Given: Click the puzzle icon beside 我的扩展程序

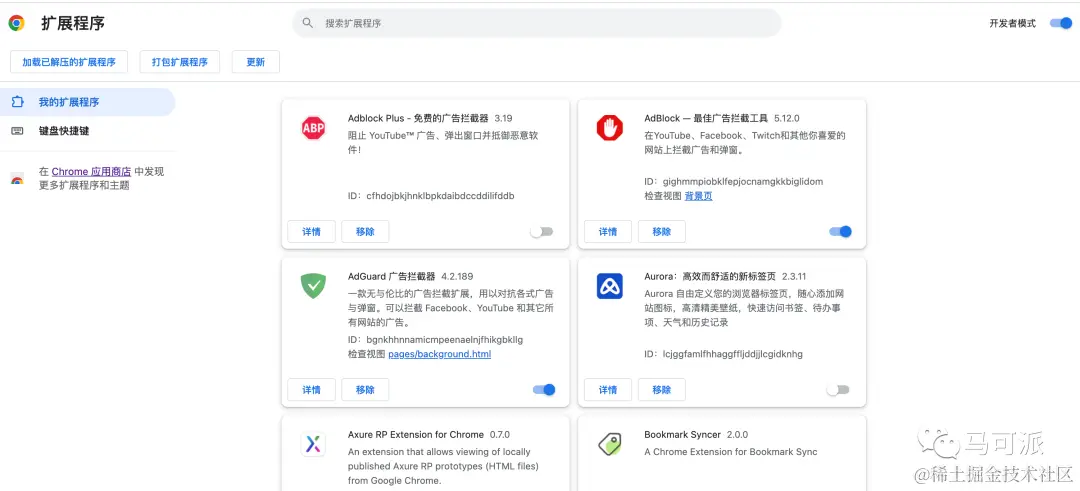Looking at the screenshot, I should (x=17, y=102).
